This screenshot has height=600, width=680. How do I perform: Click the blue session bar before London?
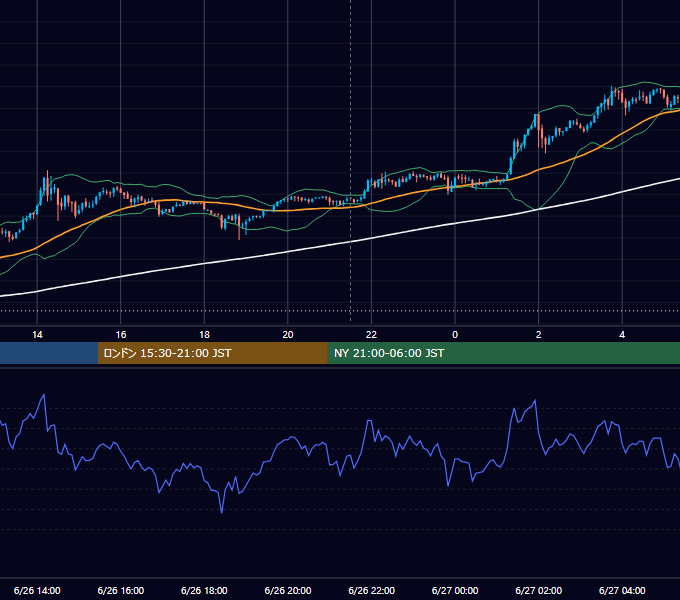(49, 353)
